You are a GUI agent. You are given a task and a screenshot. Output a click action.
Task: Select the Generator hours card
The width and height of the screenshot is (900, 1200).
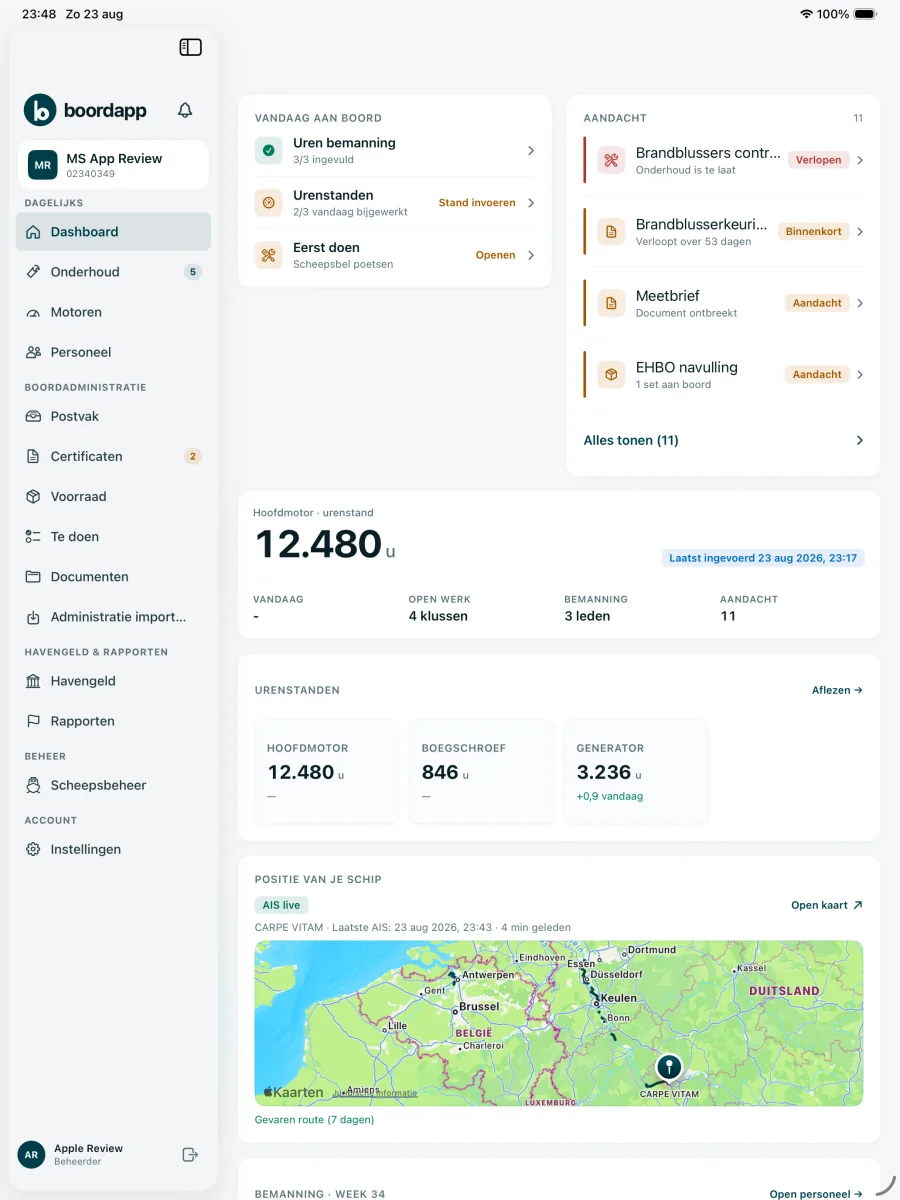(x=636, y=772)
